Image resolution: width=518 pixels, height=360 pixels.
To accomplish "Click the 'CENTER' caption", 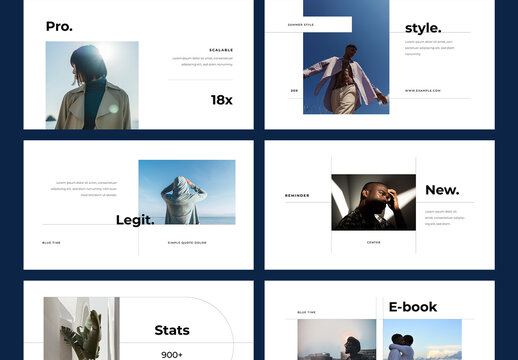I will [373, 242].
